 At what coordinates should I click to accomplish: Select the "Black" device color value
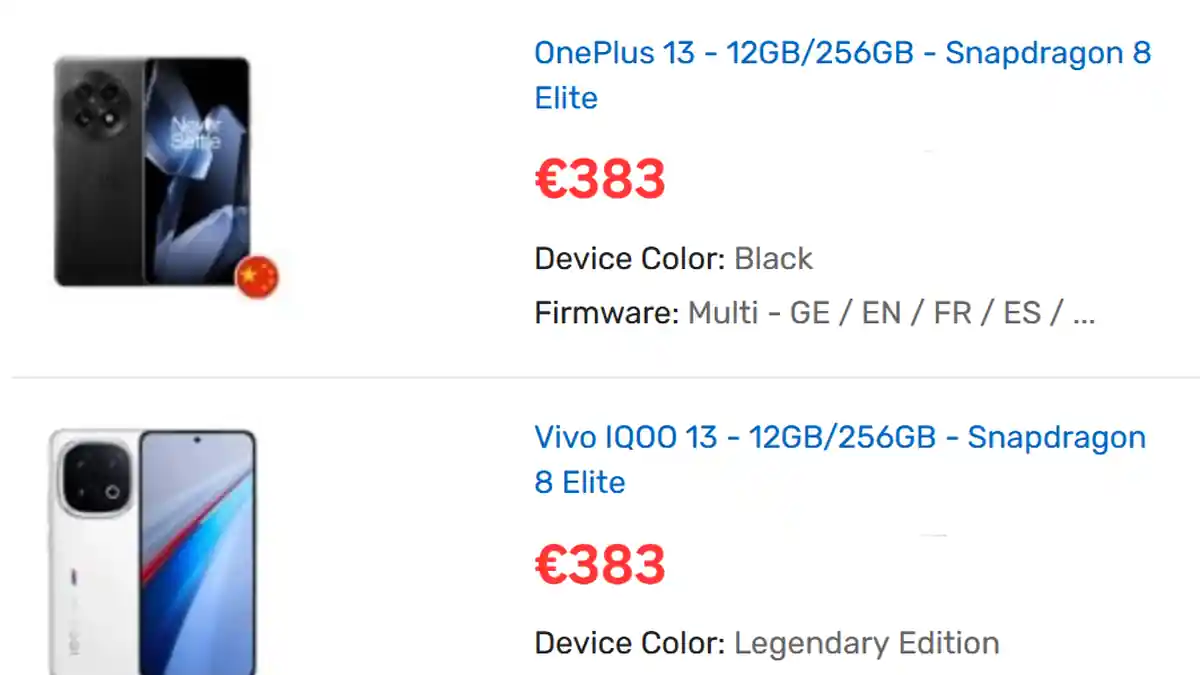point(773,259)
